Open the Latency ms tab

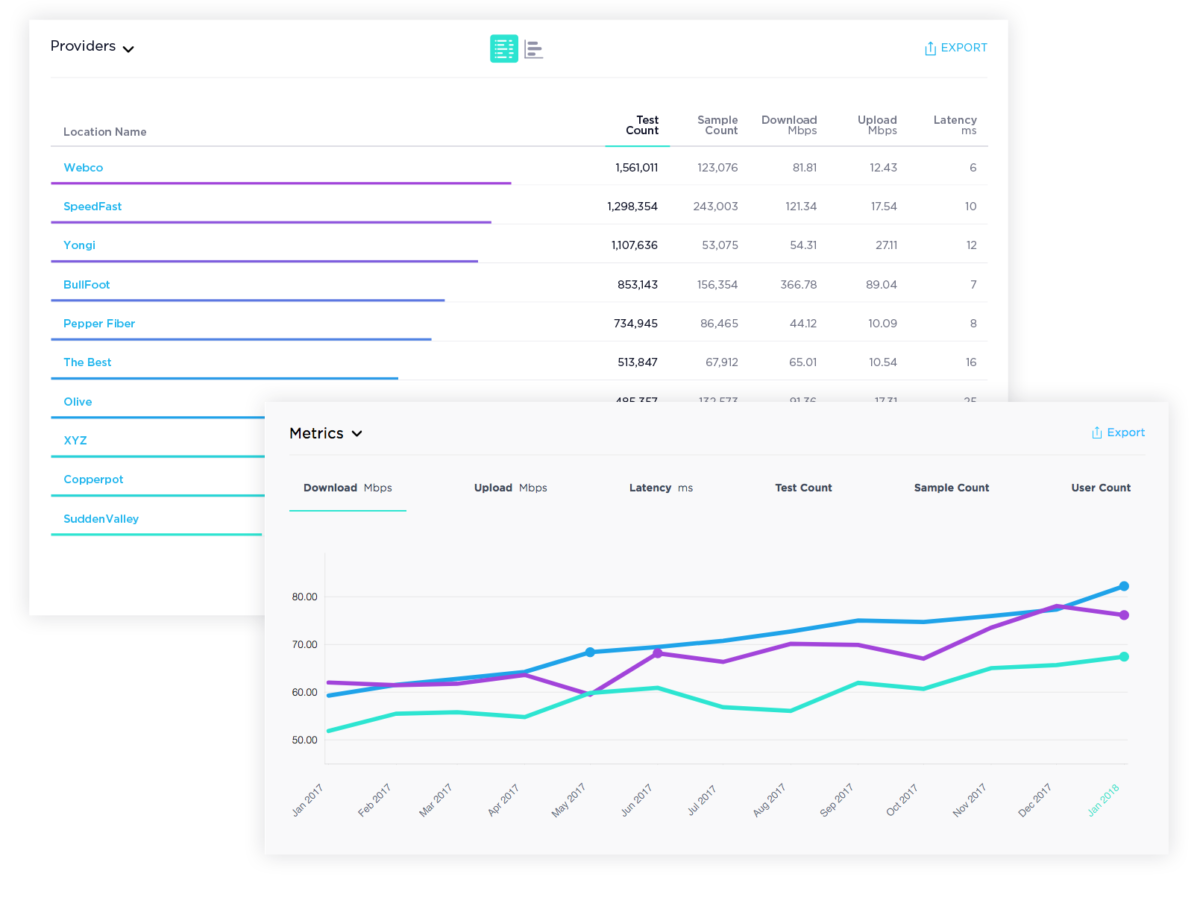[660, 488]
